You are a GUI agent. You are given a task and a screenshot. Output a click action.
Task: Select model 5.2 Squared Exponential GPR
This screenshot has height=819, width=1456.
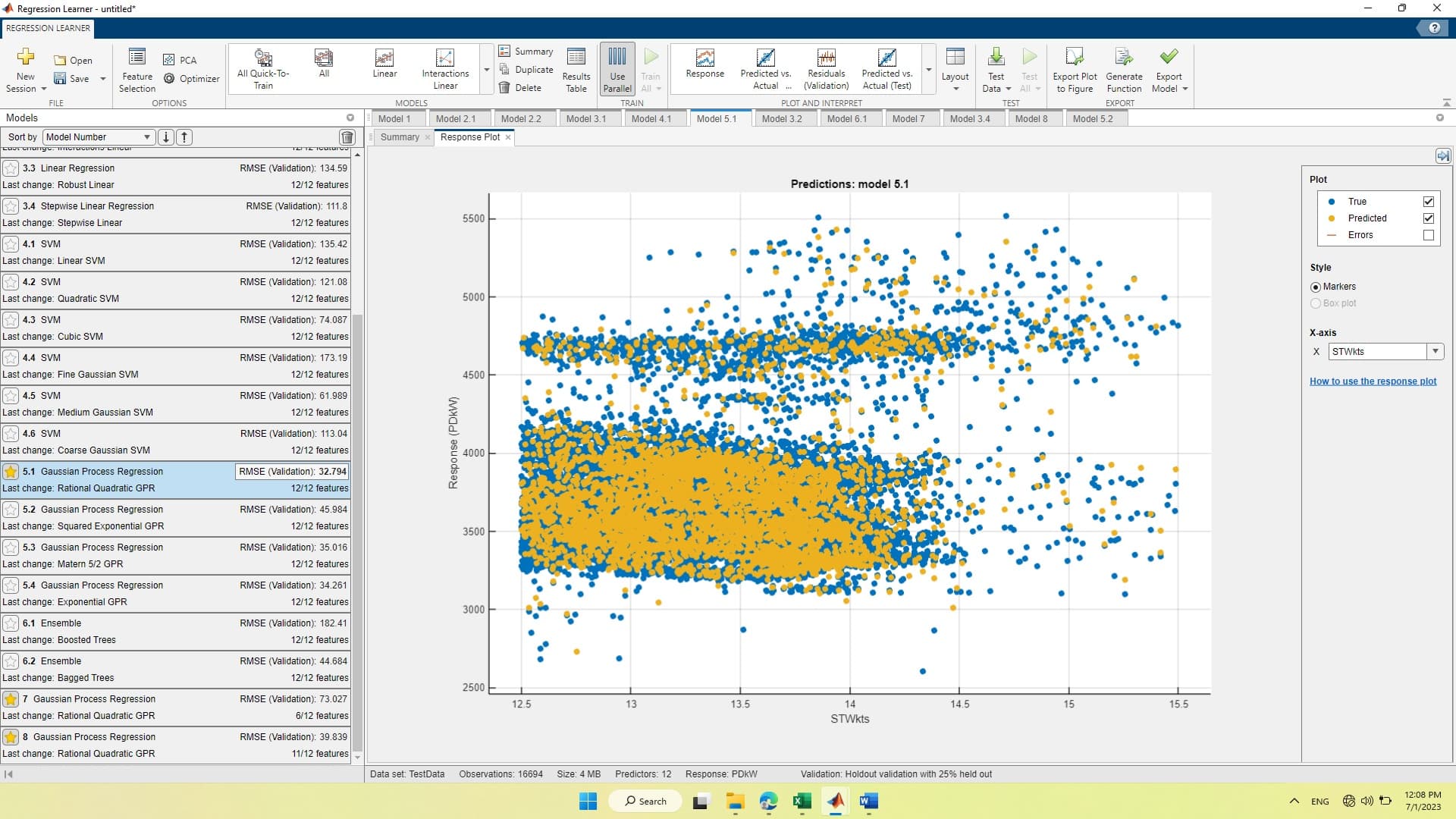click(x=175, y=518)
